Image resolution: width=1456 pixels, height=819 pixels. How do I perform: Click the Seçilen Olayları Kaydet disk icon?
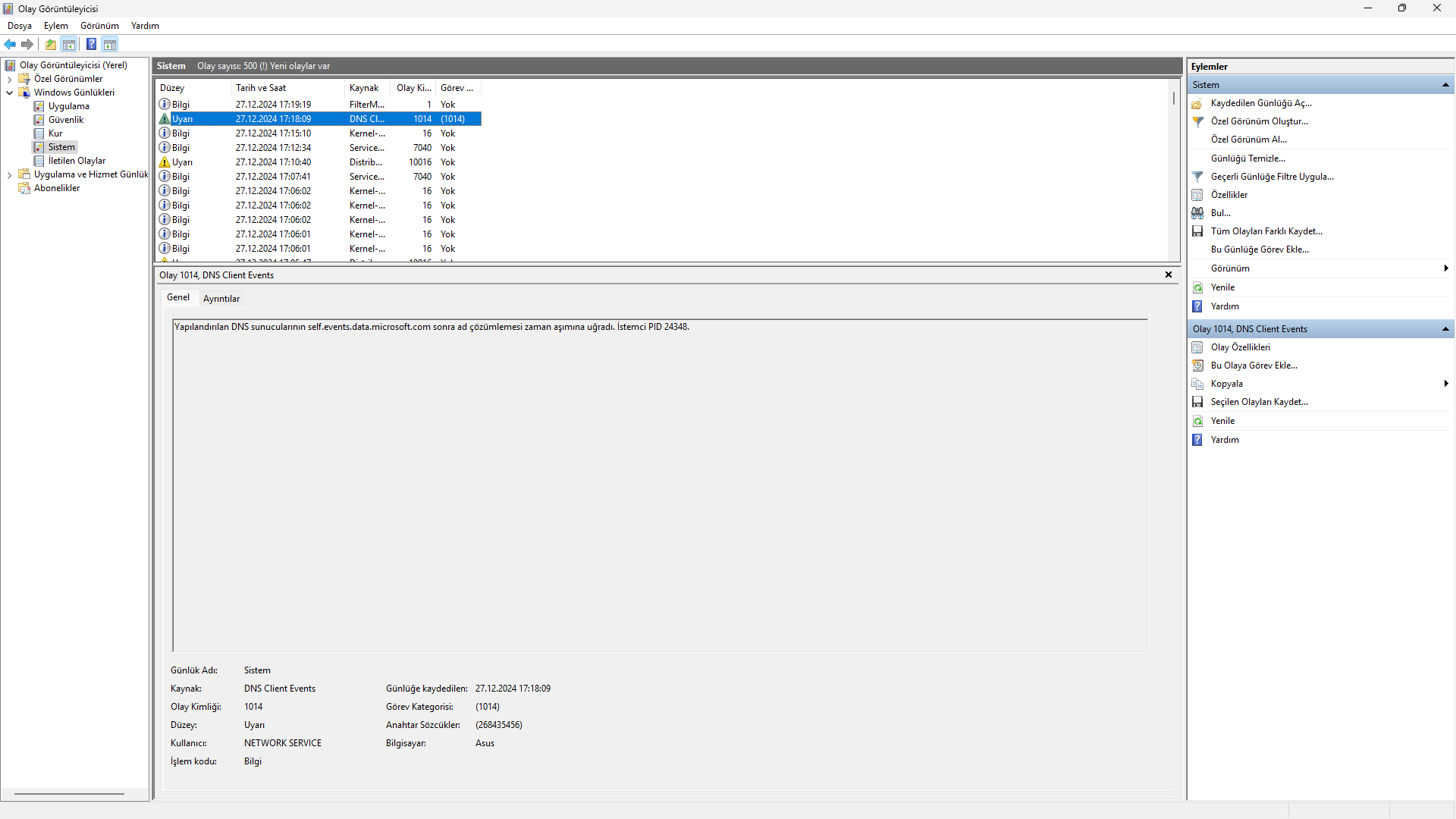[x=1197, y=402]
